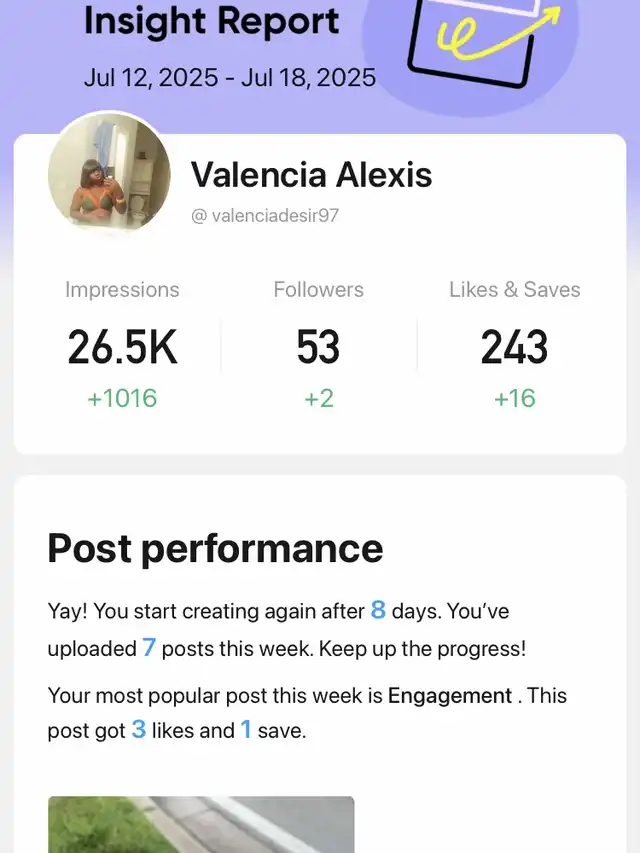Open the most popular post named Engagement

450,695
